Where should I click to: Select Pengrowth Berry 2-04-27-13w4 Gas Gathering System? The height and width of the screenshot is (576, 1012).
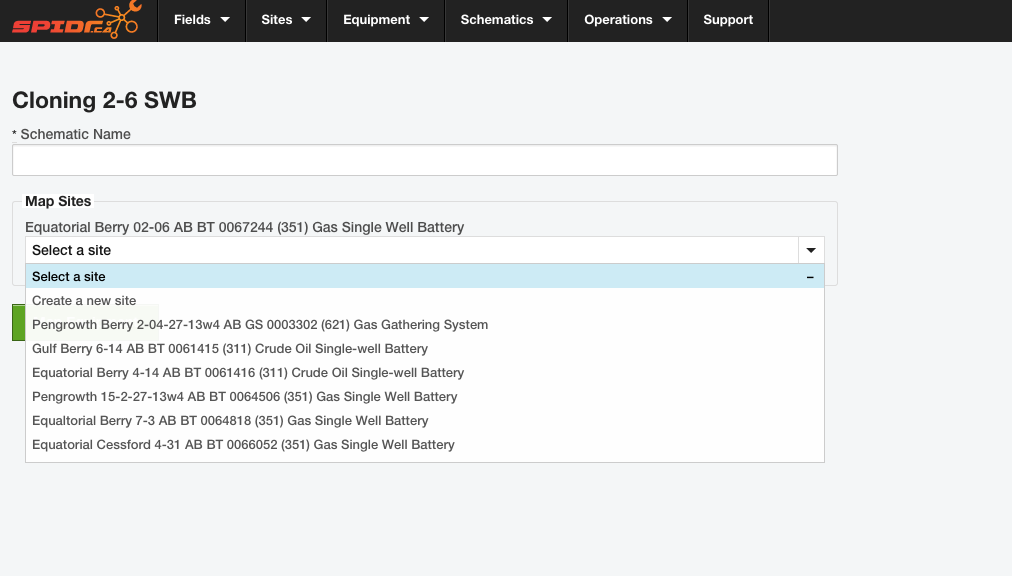pyautogui.click(x=260, y=325)
